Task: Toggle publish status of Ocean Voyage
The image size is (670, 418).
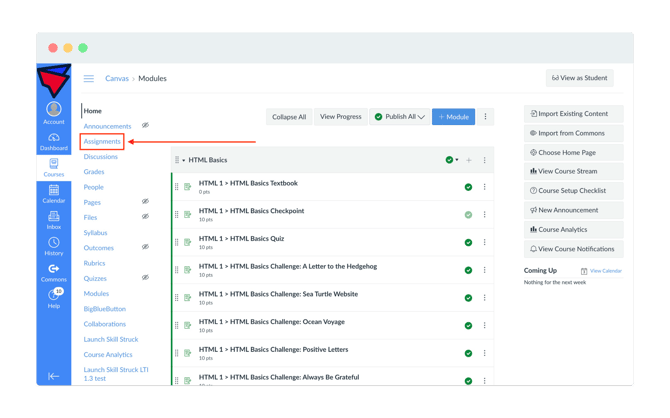Action: pos(468,326)
